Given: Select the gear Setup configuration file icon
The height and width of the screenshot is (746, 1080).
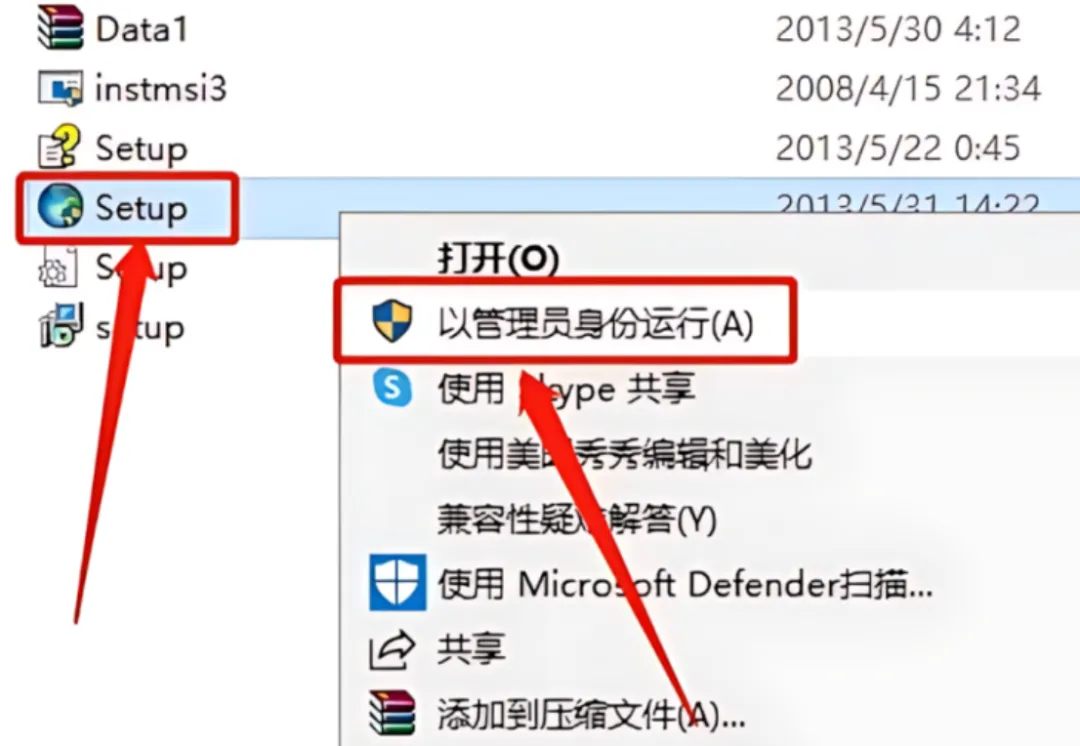Looking at the screenshot, I should tap(56, 267).
